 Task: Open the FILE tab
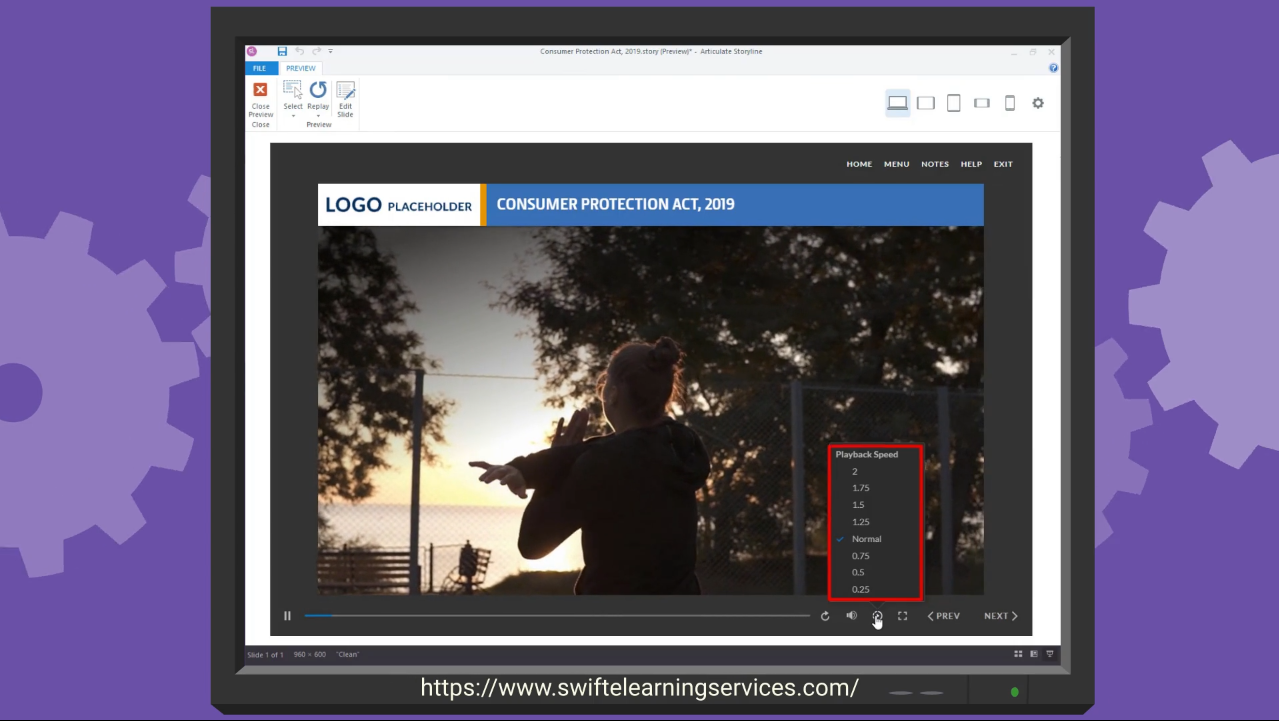pyautogui.click(x=259, y=68)
